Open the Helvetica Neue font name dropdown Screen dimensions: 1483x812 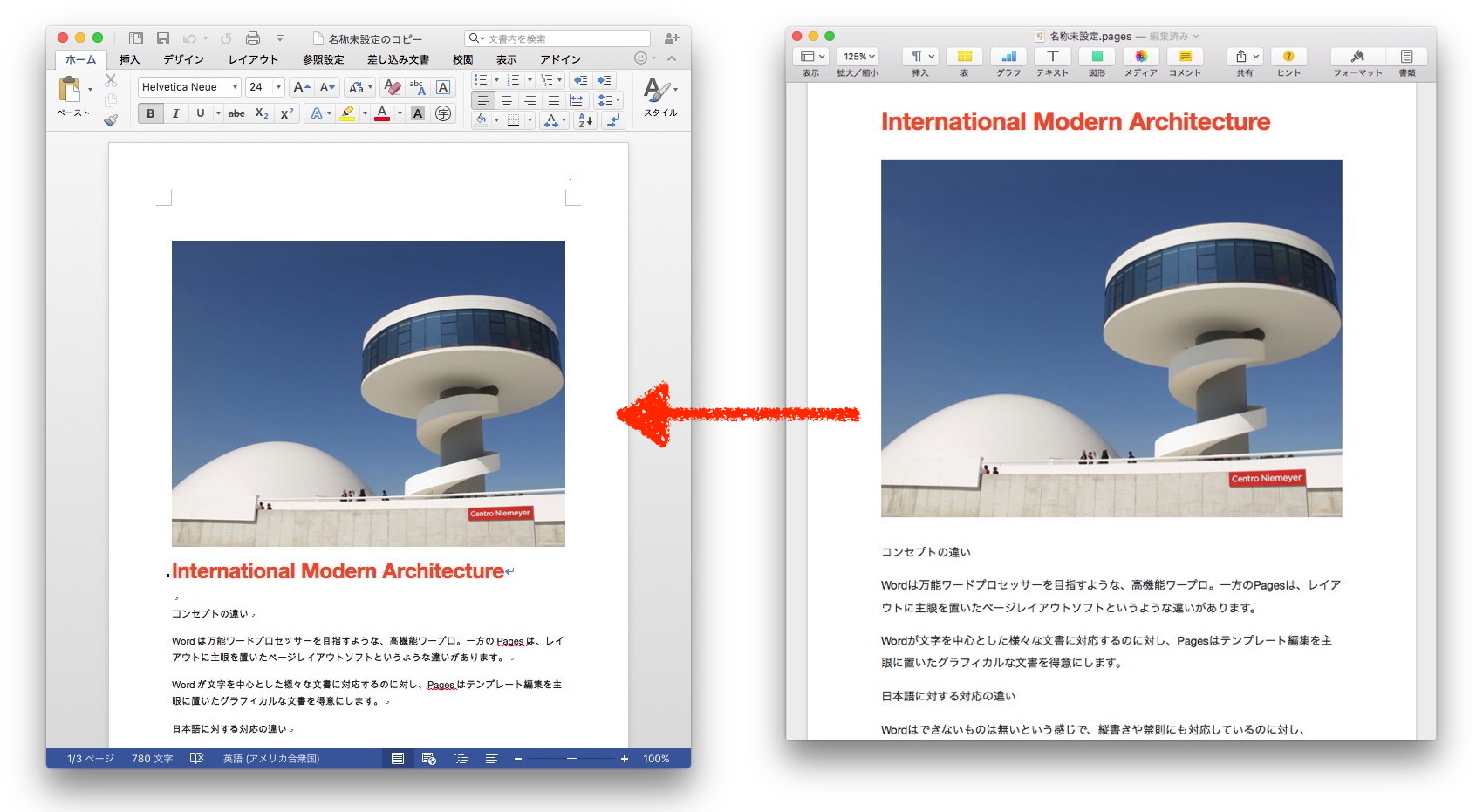[235, 87]
